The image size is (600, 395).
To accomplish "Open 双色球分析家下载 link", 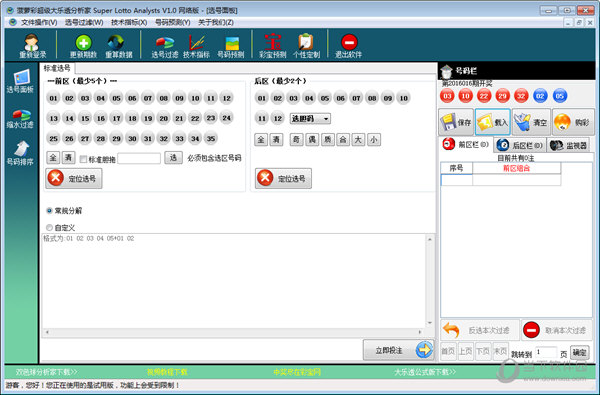I will pyautogui.click(x=46, y=372).
